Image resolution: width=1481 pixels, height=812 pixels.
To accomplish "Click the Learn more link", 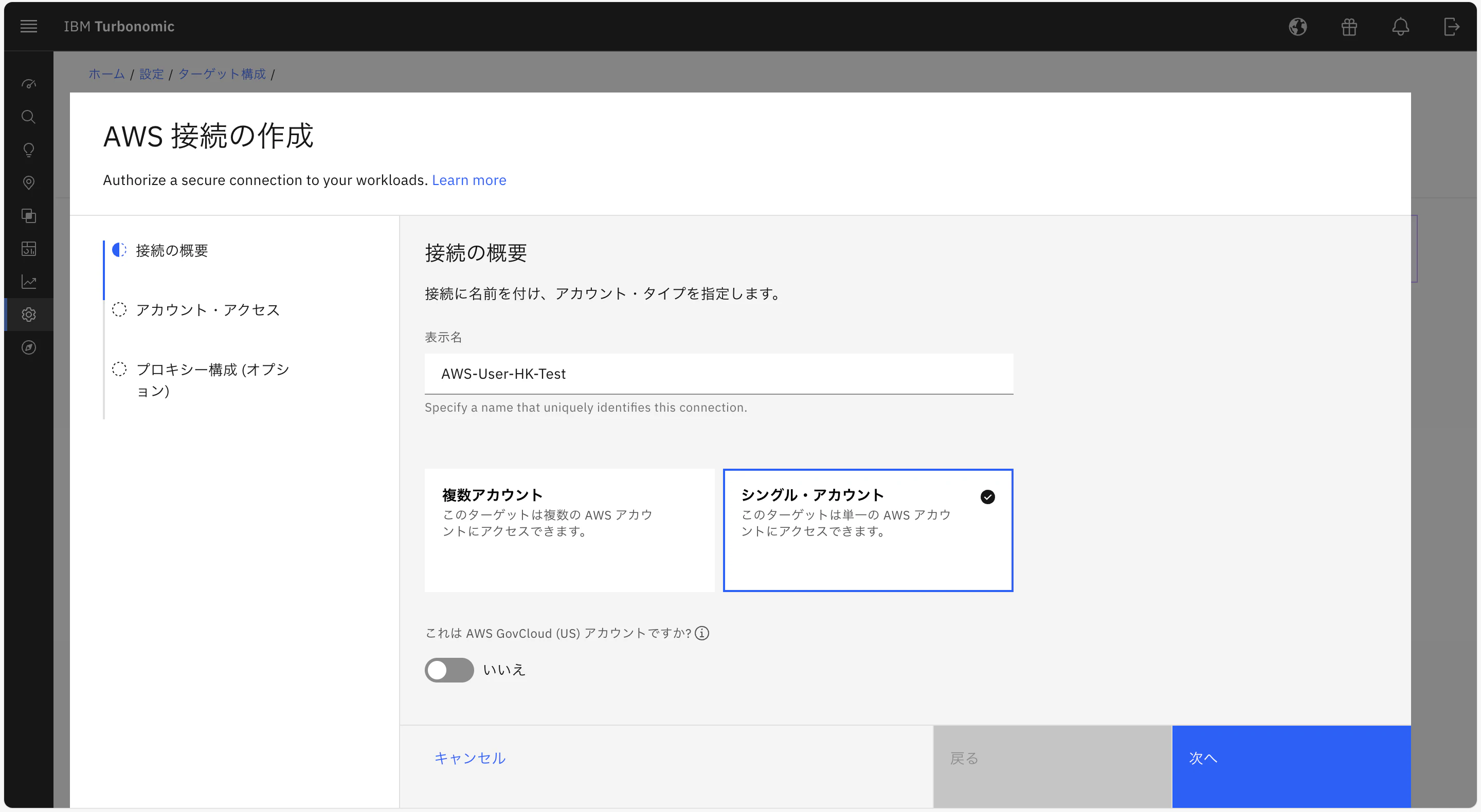I will point(469,180).
